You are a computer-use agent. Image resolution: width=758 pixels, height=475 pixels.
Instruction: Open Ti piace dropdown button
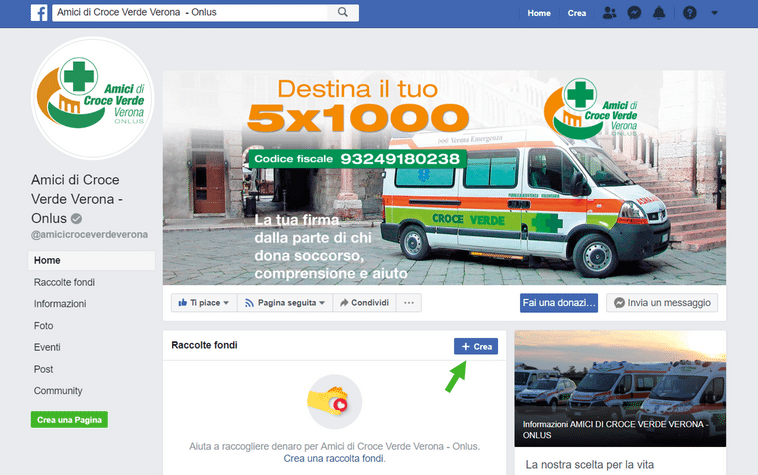204,303
